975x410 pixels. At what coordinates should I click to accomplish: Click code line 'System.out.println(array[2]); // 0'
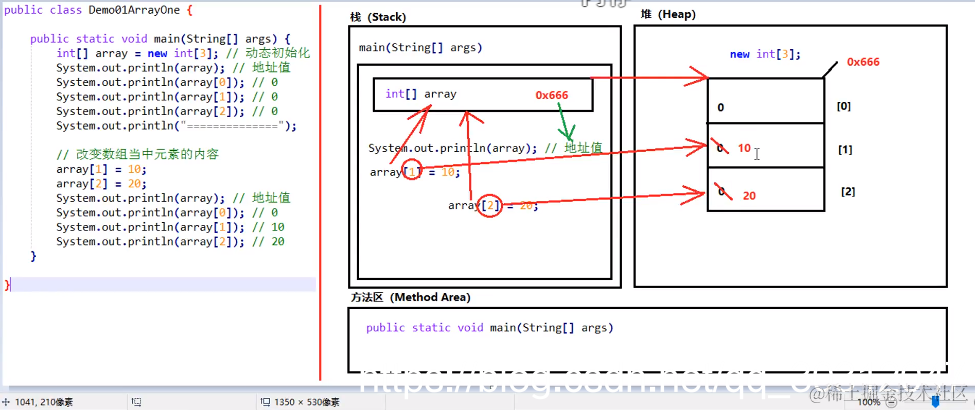point(167,111)
